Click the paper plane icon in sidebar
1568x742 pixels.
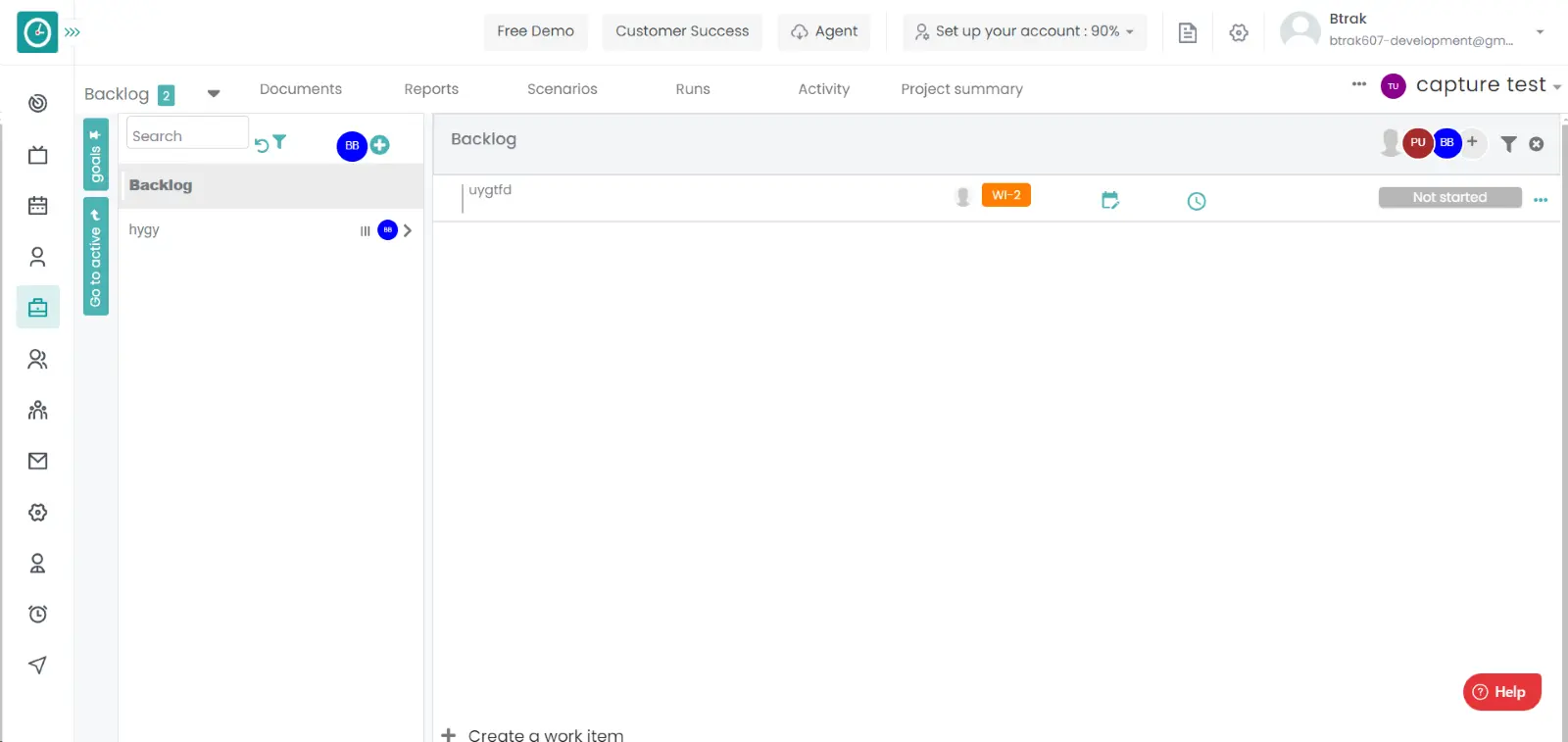click(37, 666)
